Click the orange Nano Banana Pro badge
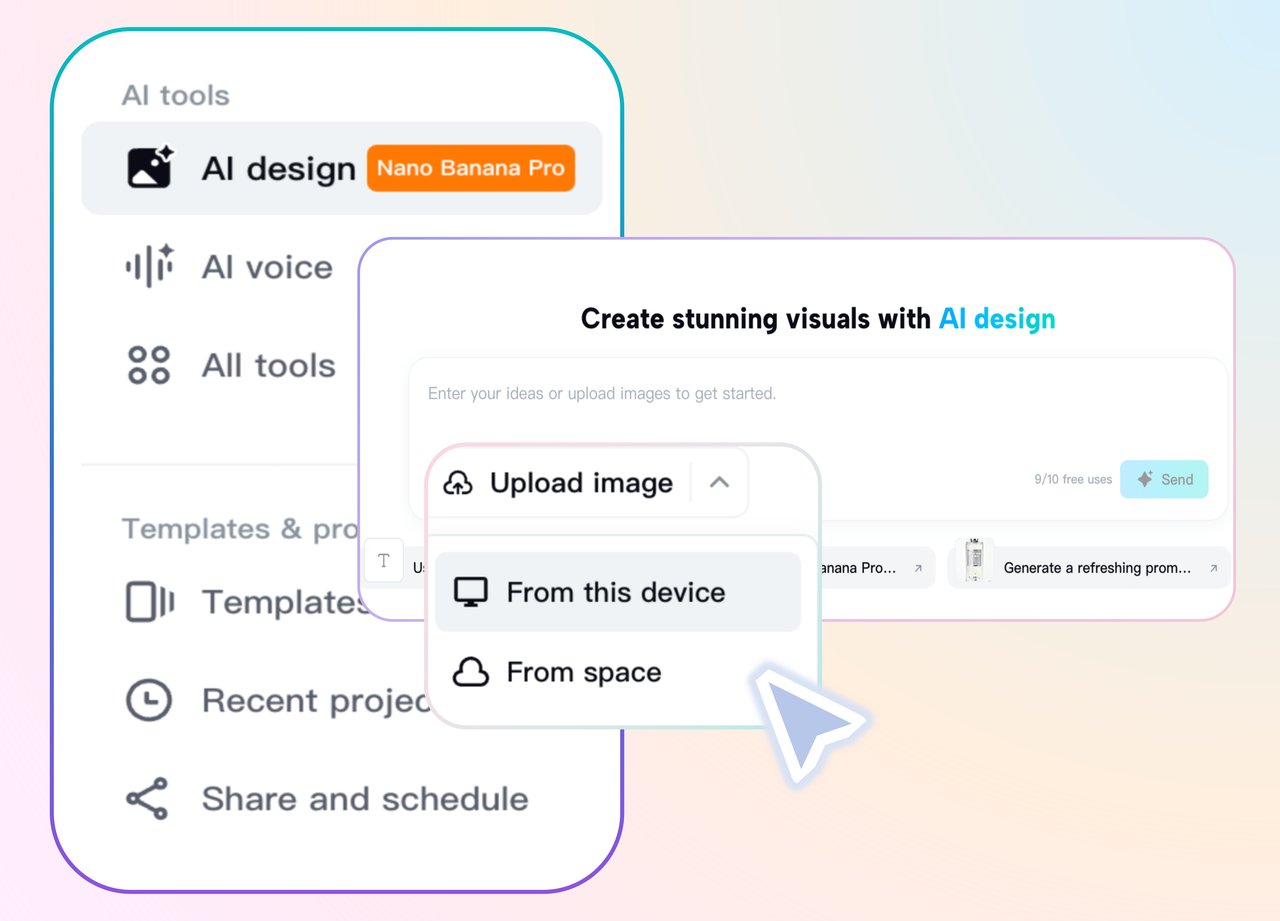The height and width of the screenshot is (921, 1280). point(471,168)
